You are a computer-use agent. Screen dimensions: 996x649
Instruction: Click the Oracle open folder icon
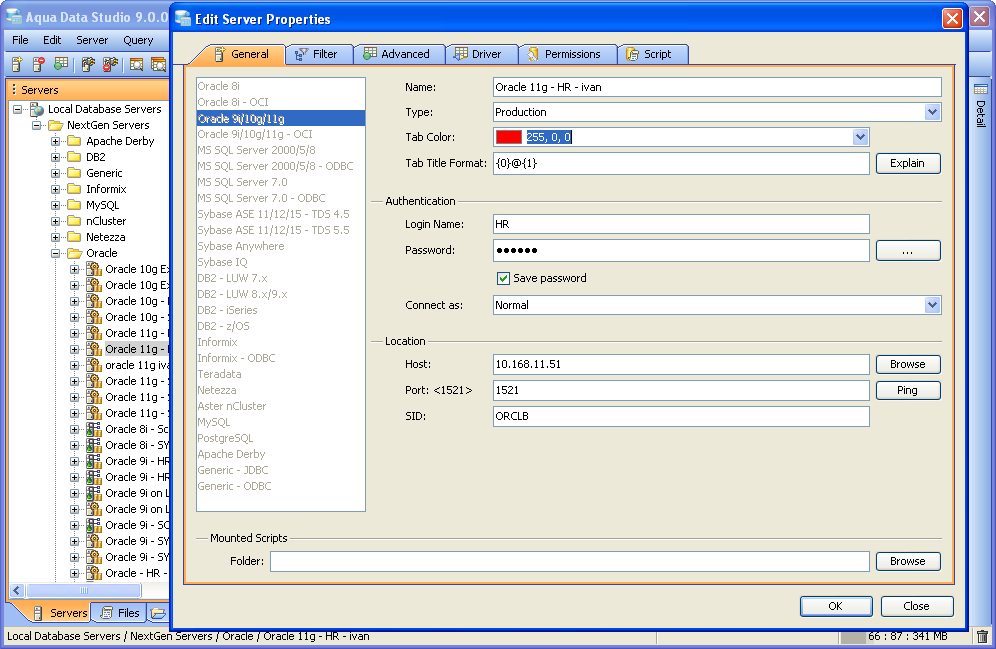click(x=75, y=253)
